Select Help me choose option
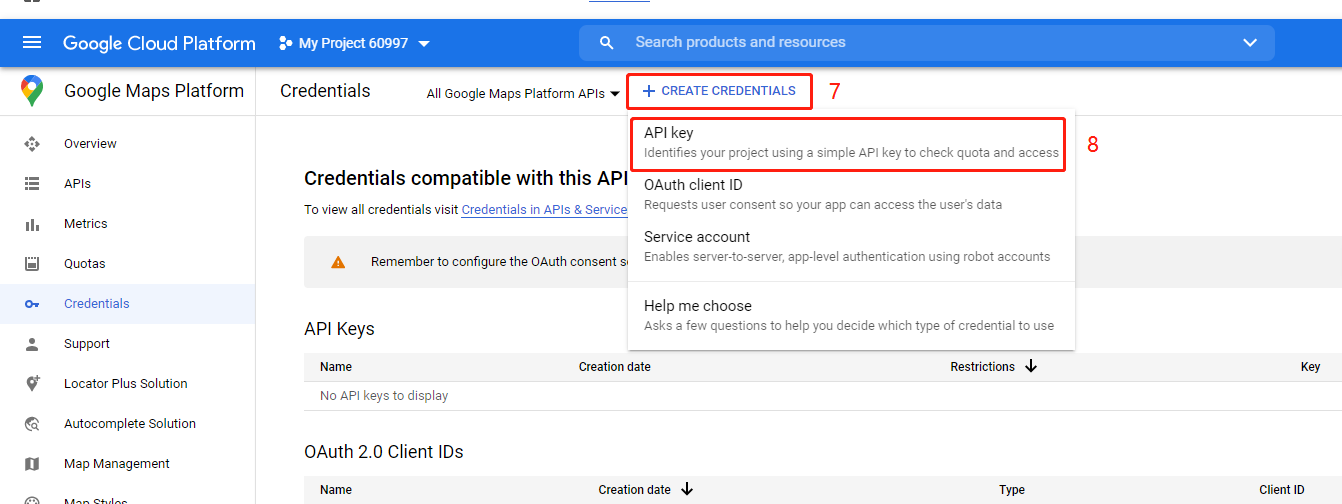The image size is (1342, 504). 851,316
